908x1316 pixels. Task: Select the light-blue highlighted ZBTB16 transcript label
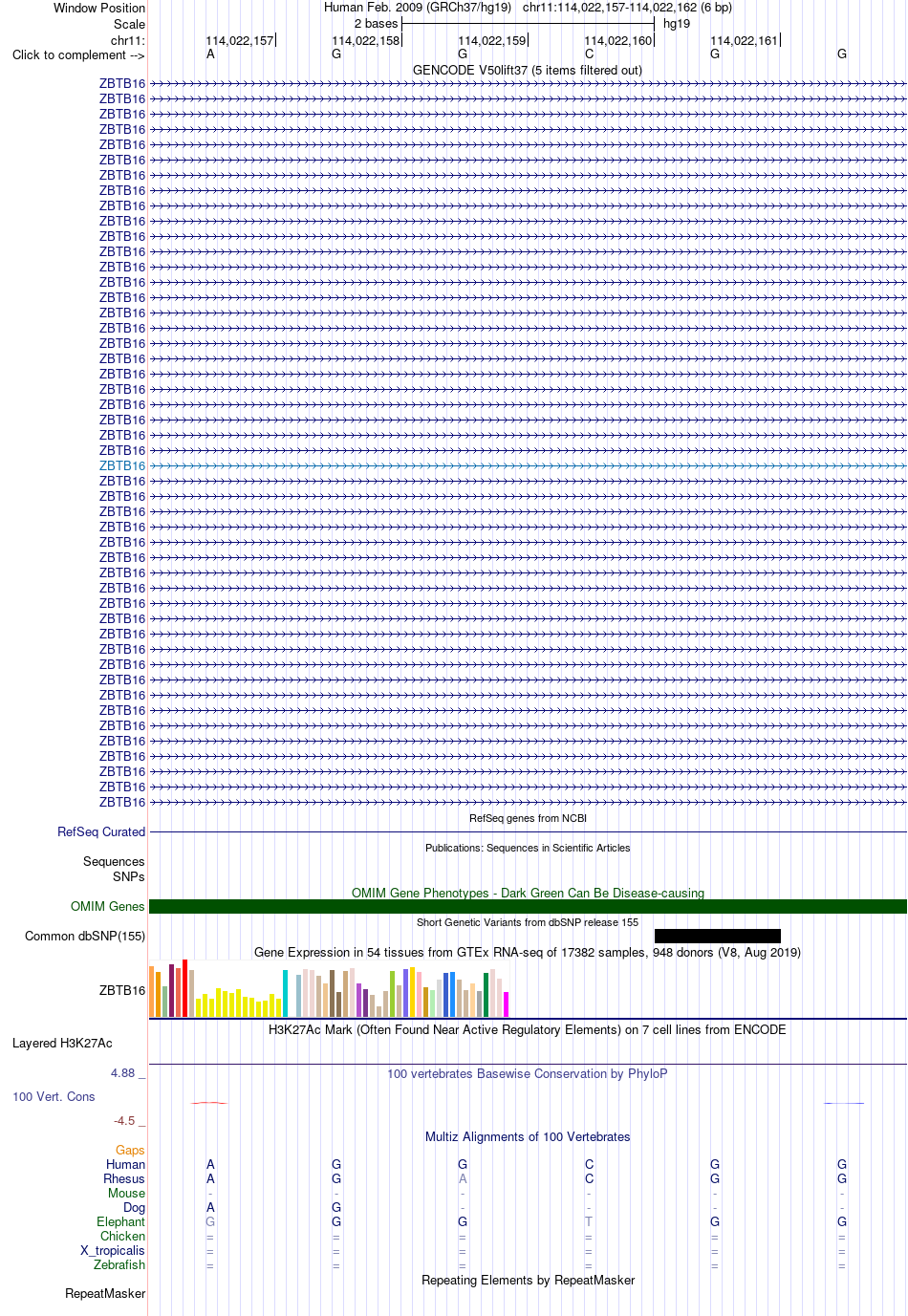(x=122, y=465)
